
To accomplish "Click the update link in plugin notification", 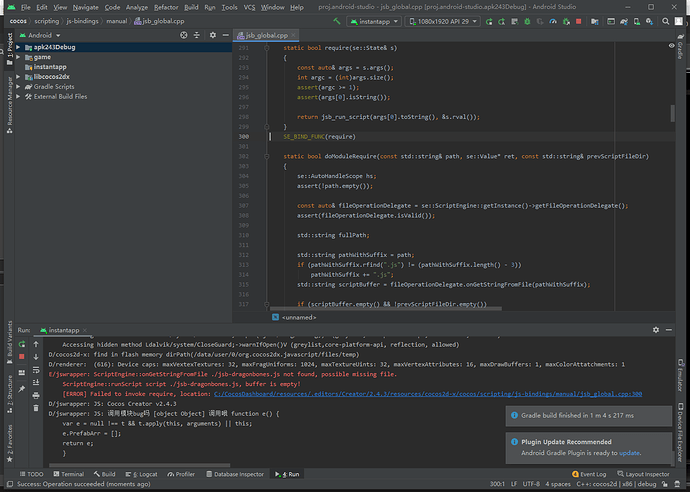I will [630, 452].
